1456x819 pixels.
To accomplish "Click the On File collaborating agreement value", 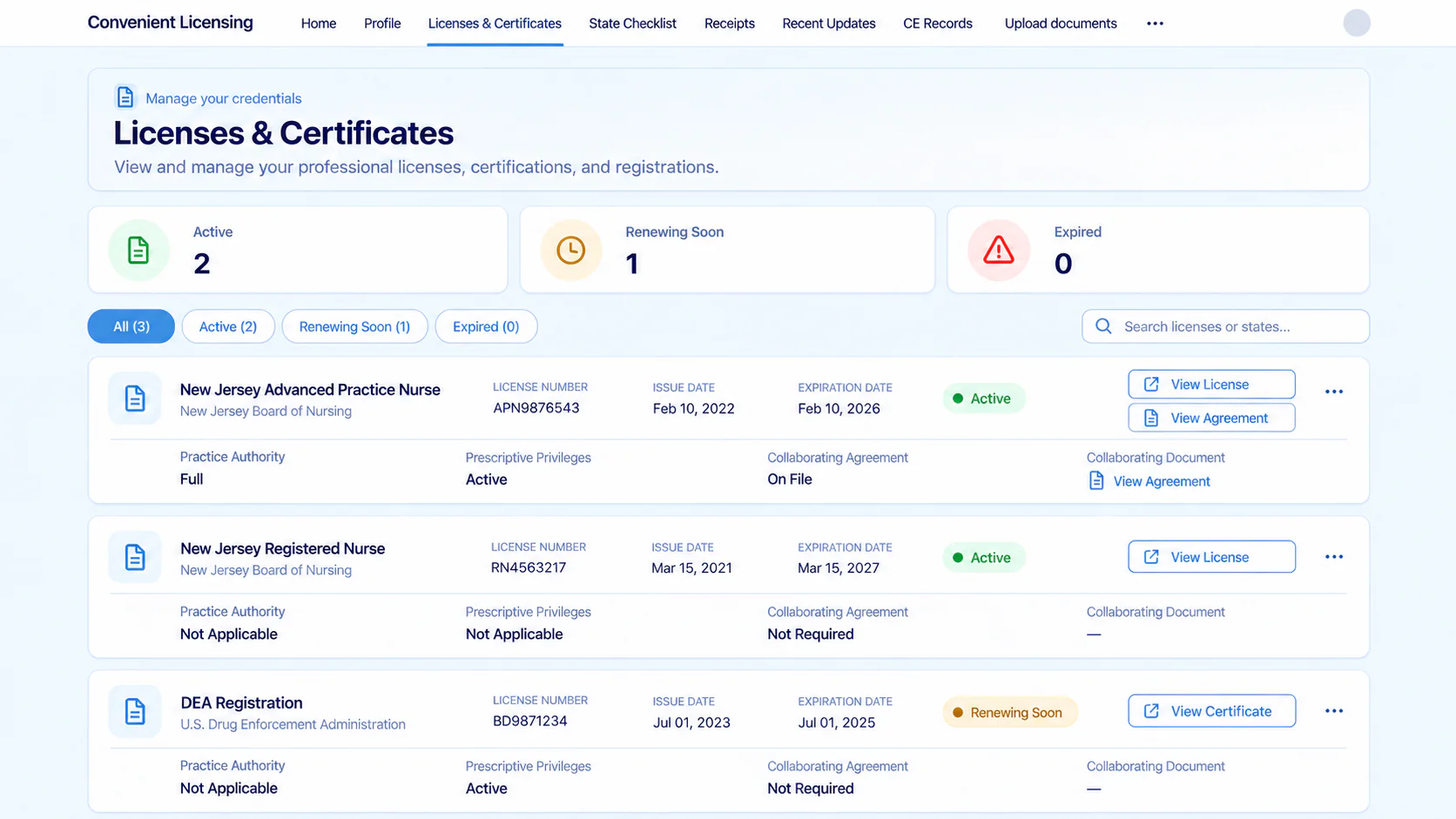I will click(x=790, y=480).
